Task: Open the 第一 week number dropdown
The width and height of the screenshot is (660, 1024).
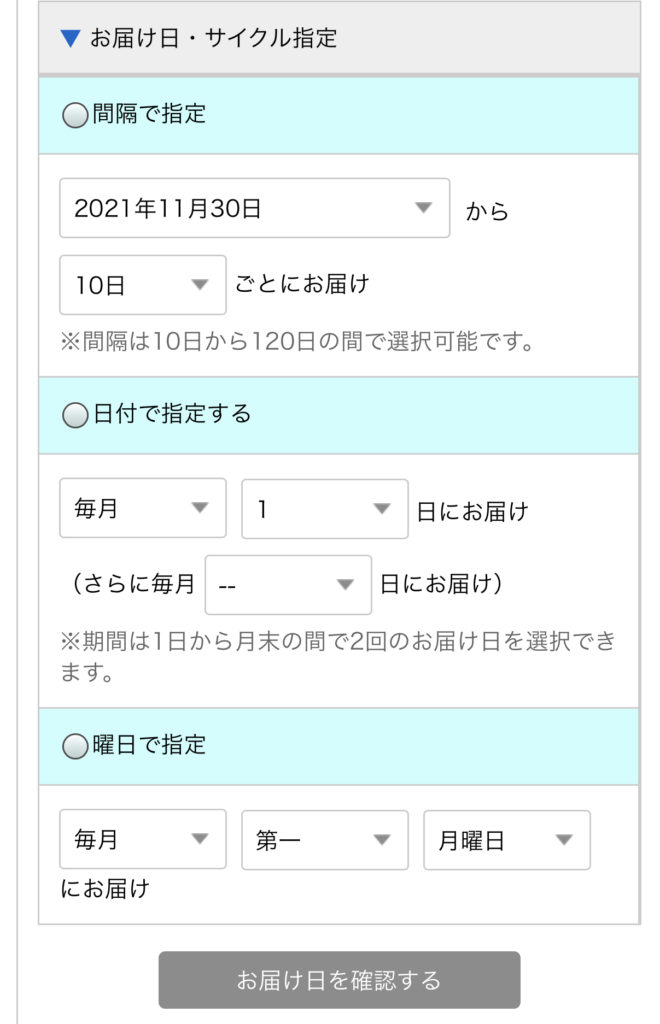Action: click(325, 840)
